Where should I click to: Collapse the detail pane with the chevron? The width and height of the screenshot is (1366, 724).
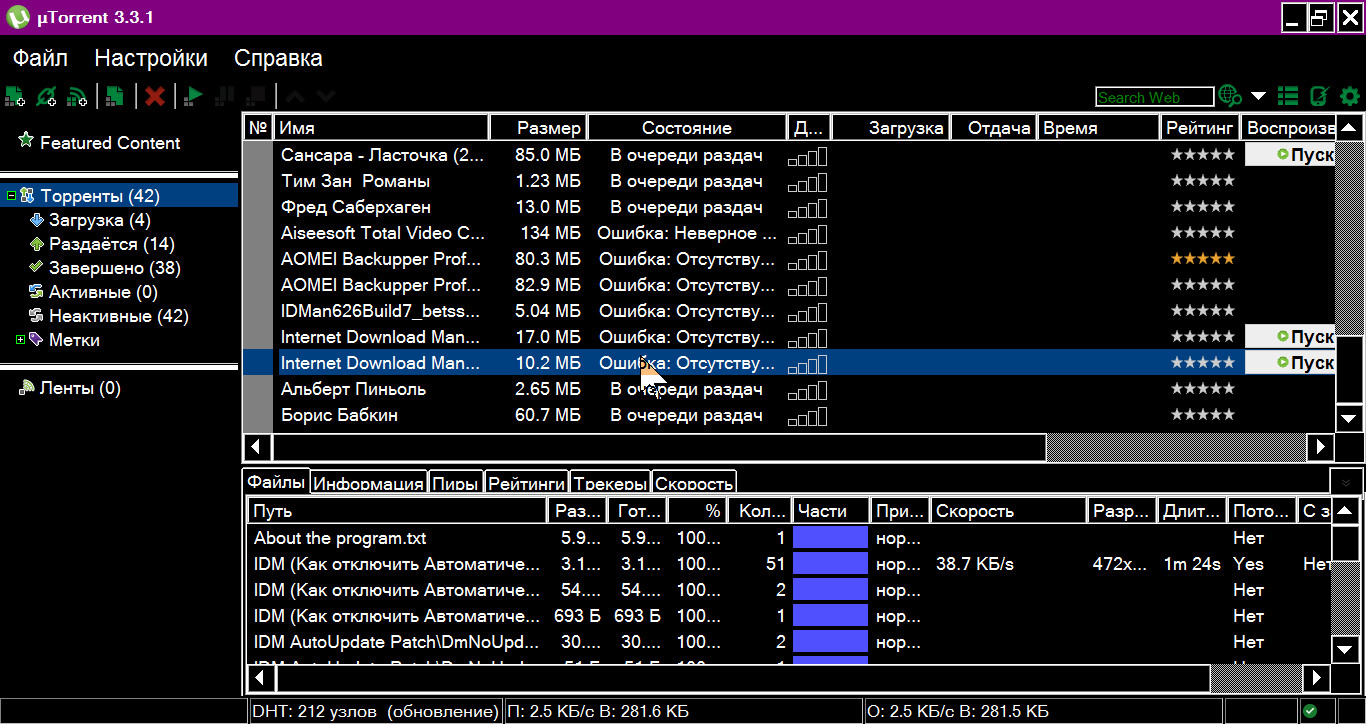(x=1346, y=481)
